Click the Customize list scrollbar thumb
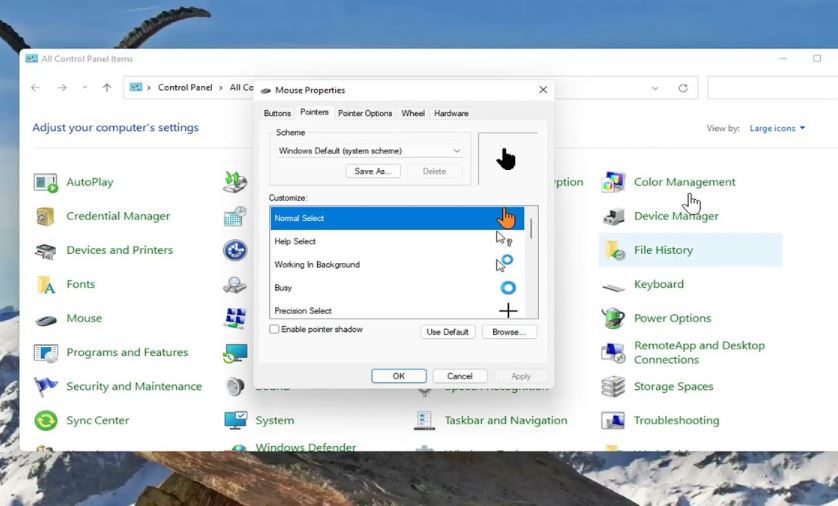The image size is (838, 506). [531, 229]
